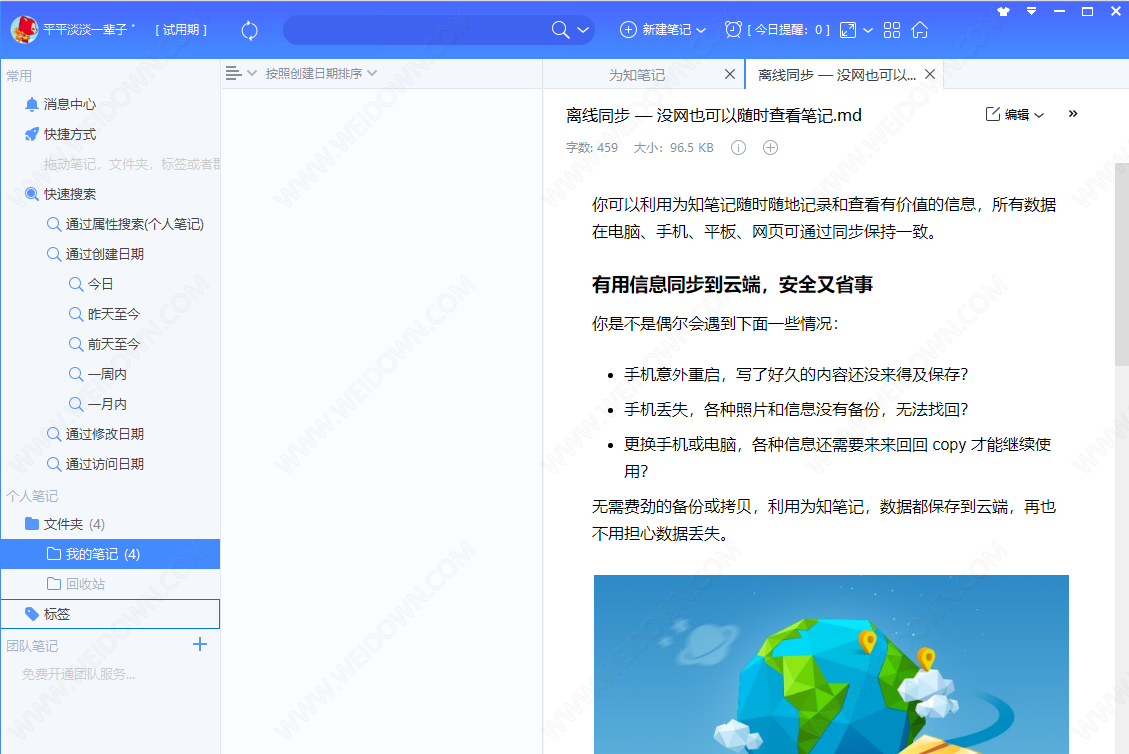The width and height of the screenshot is (1129, 754).
Task: Open the grid layout view icon
Action: click(892, 30)
